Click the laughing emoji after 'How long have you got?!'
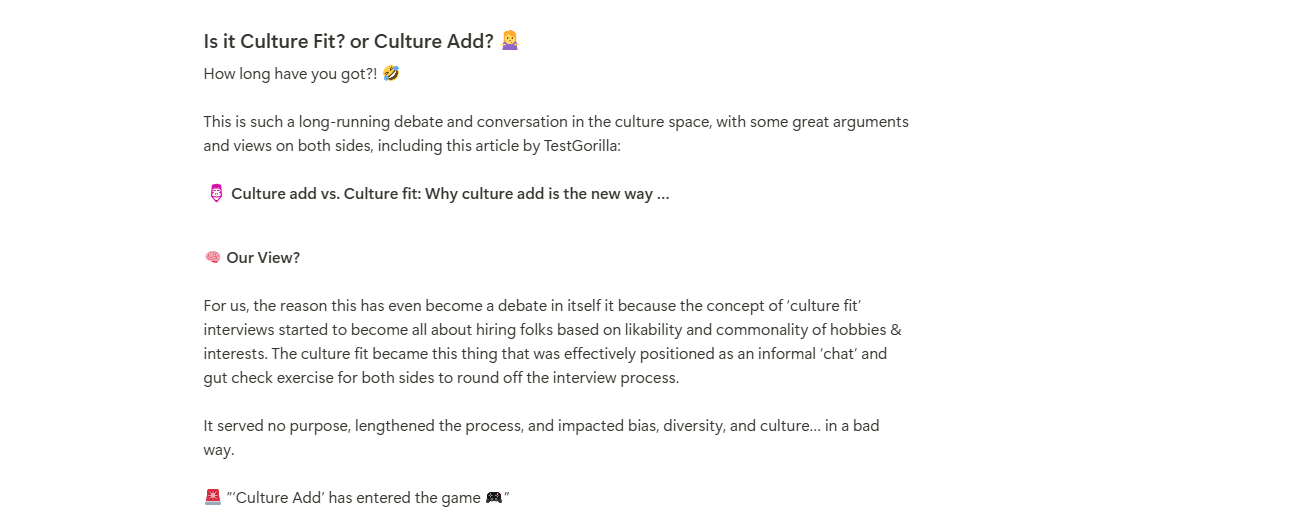 click(x=391, y=73)
